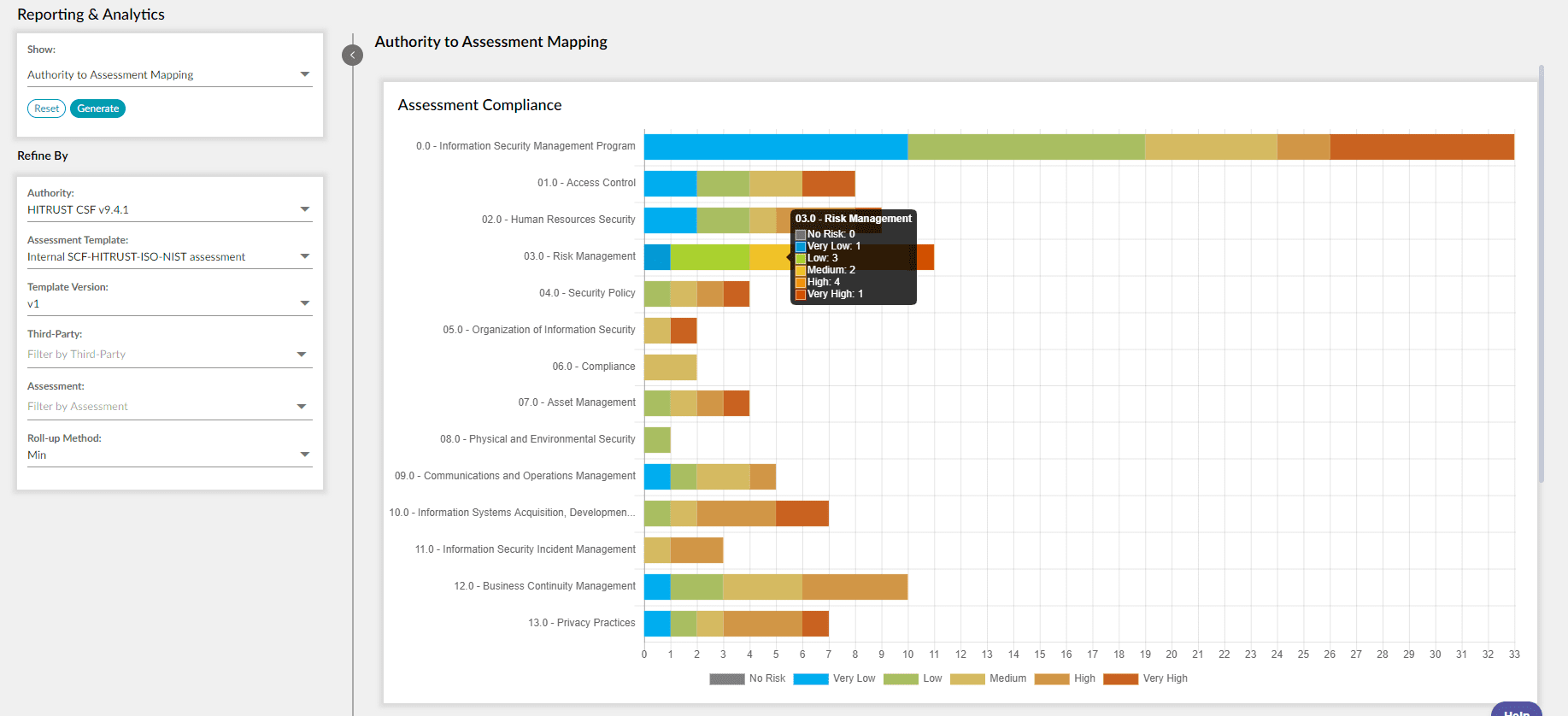This screenshot has height=716, width=1568.
Task: Click the Help button in the corner
Action: point(1516,710)
